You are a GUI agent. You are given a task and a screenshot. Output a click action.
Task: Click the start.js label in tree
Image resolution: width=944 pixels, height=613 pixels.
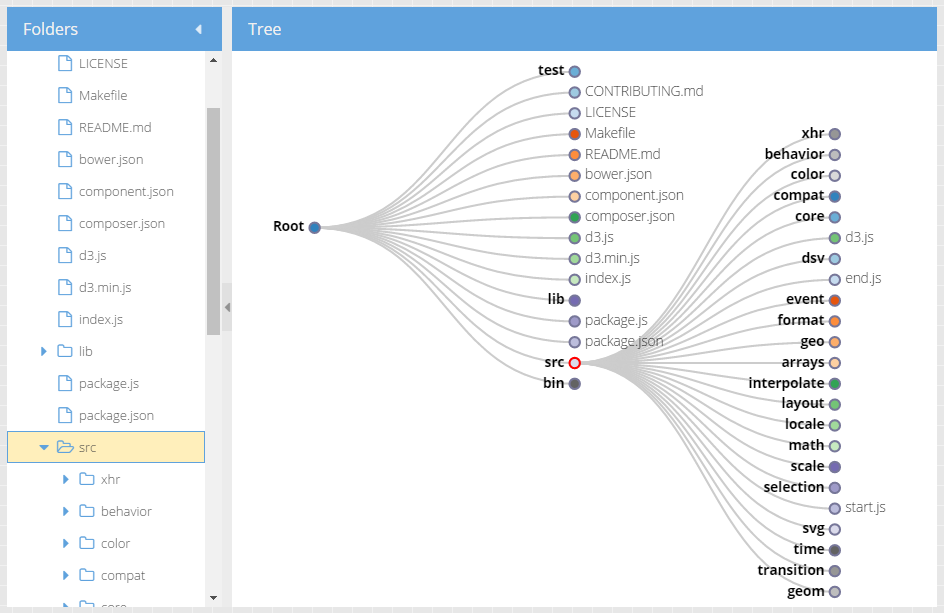[865, 508]
